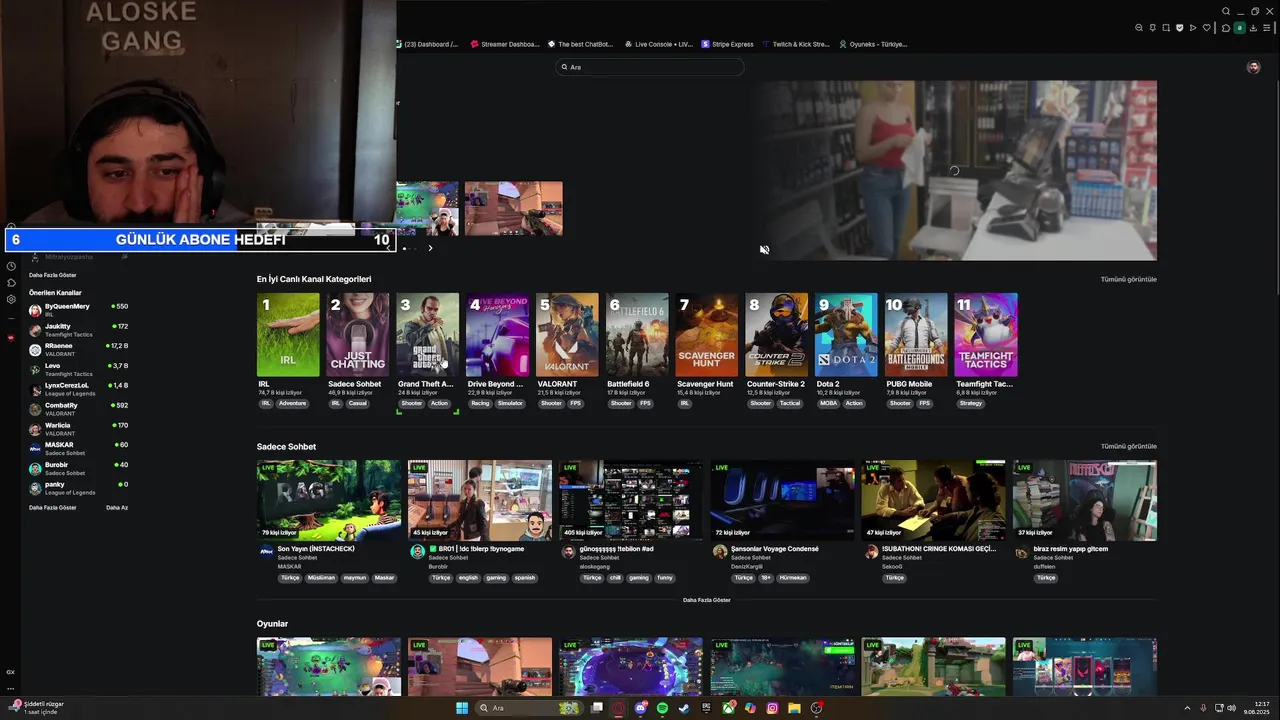
Task: Click the Kick search field Ara
Action: pyautogui.click(x=650, y=67)
